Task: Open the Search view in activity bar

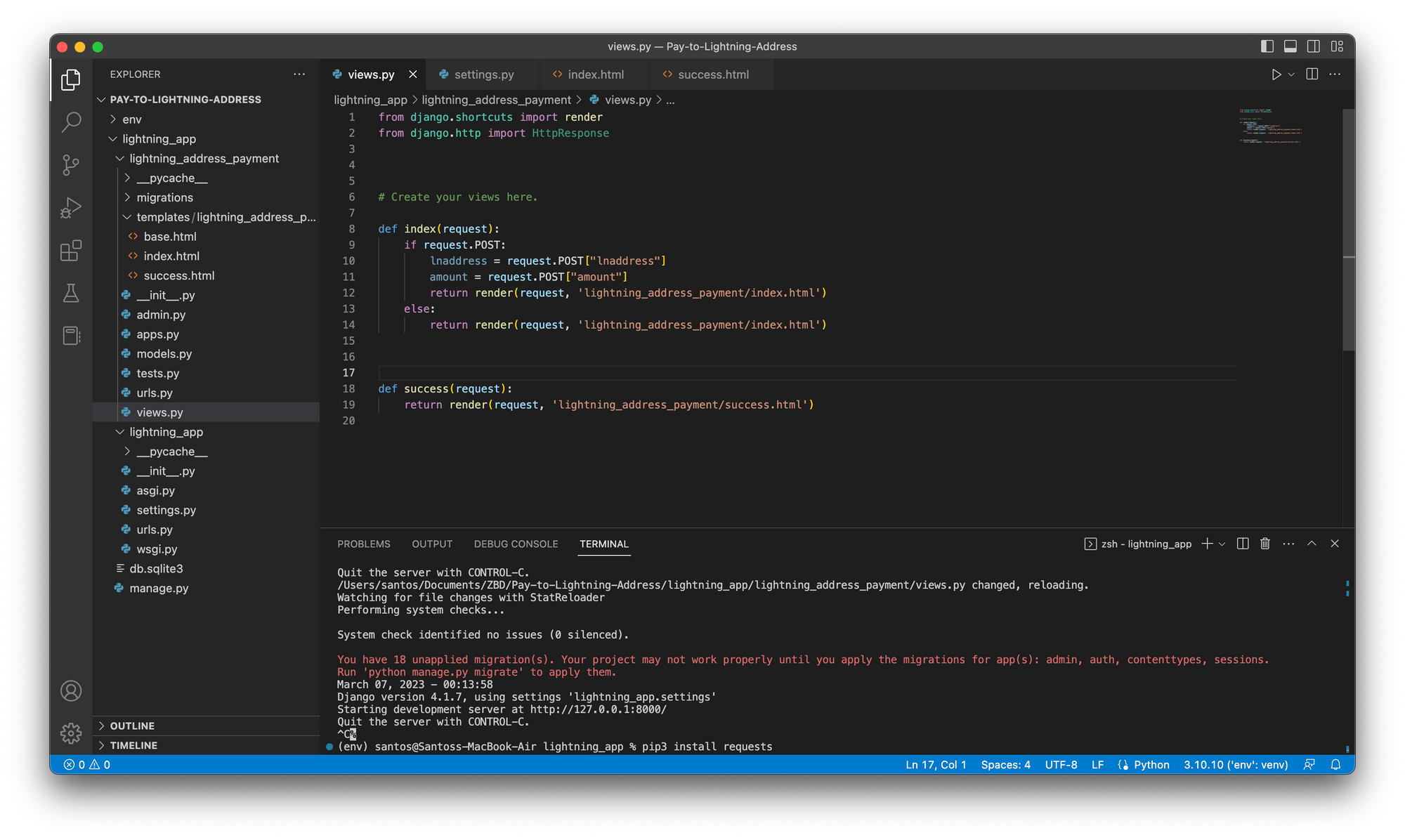Action: click(71, 122)
